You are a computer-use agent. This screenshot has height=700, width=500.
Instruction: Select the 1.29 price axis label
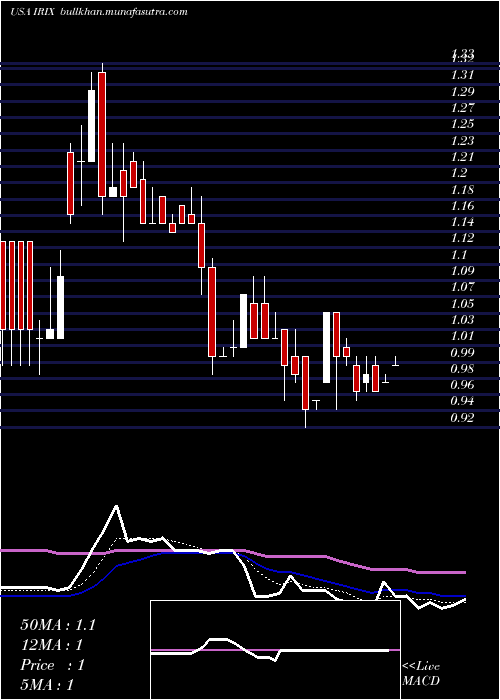pos(461,92)
